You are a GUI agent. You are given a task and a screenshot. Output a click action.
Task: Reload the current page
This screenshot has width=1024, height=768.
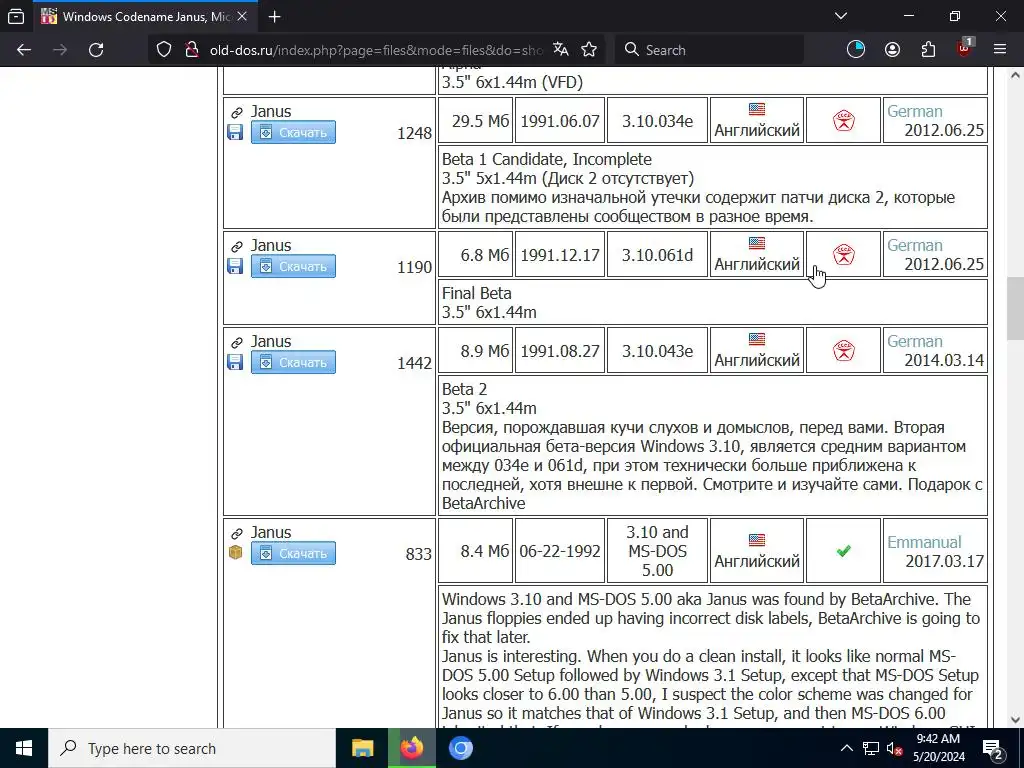[96, 50]
